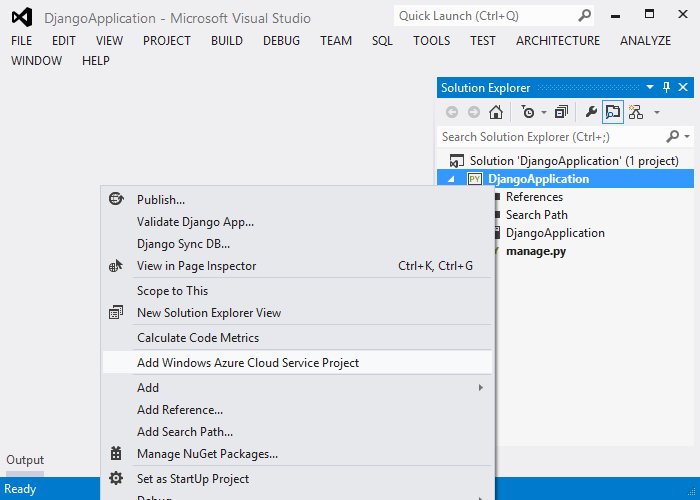Image resolution: width=700 pixels, height=500 pixels.
Task: Choose Publish... from the context menu
Action: click(297, 200)
